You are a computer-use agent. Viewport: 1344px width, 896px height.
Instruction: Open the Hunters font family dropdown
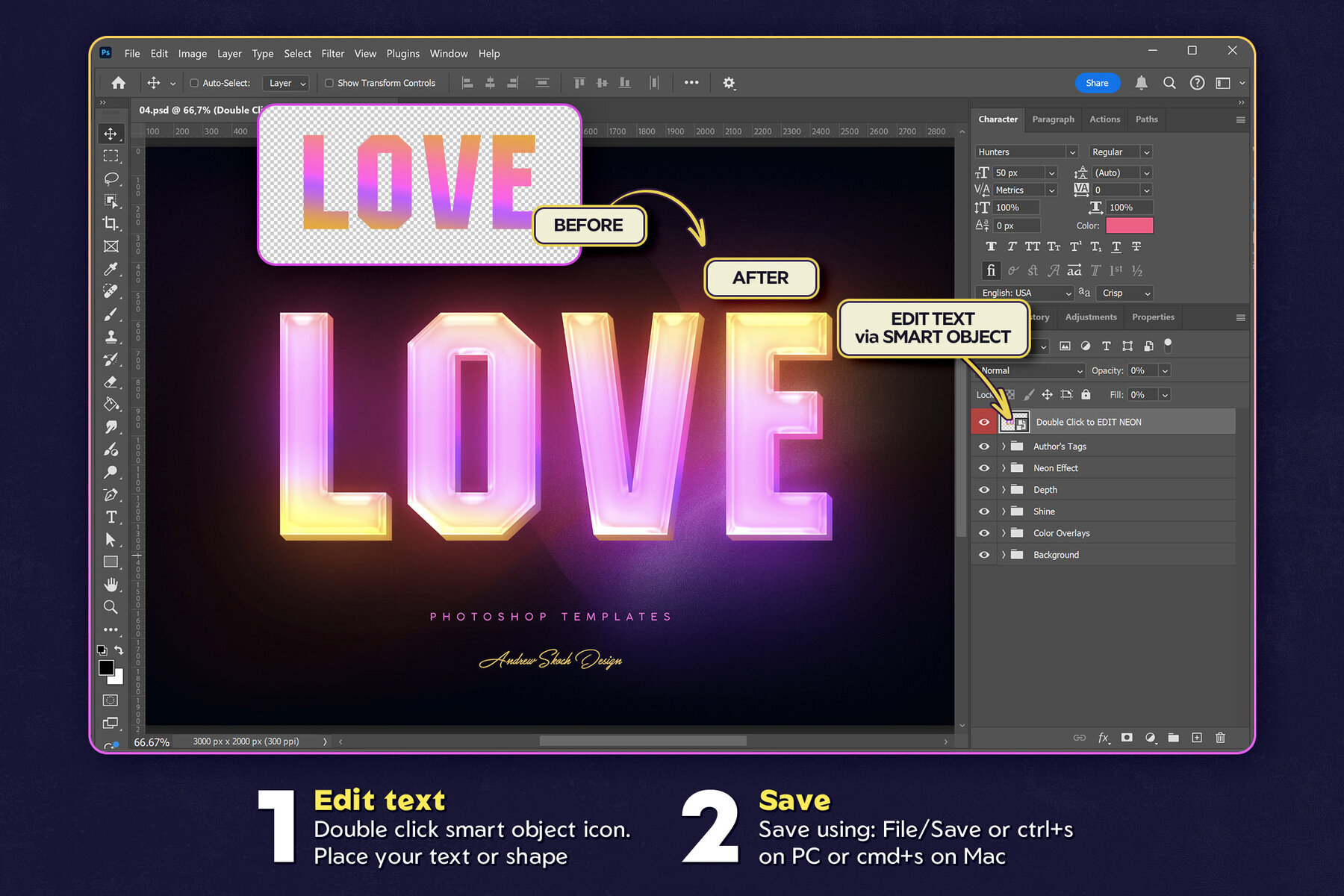[x=1025, y=152]
